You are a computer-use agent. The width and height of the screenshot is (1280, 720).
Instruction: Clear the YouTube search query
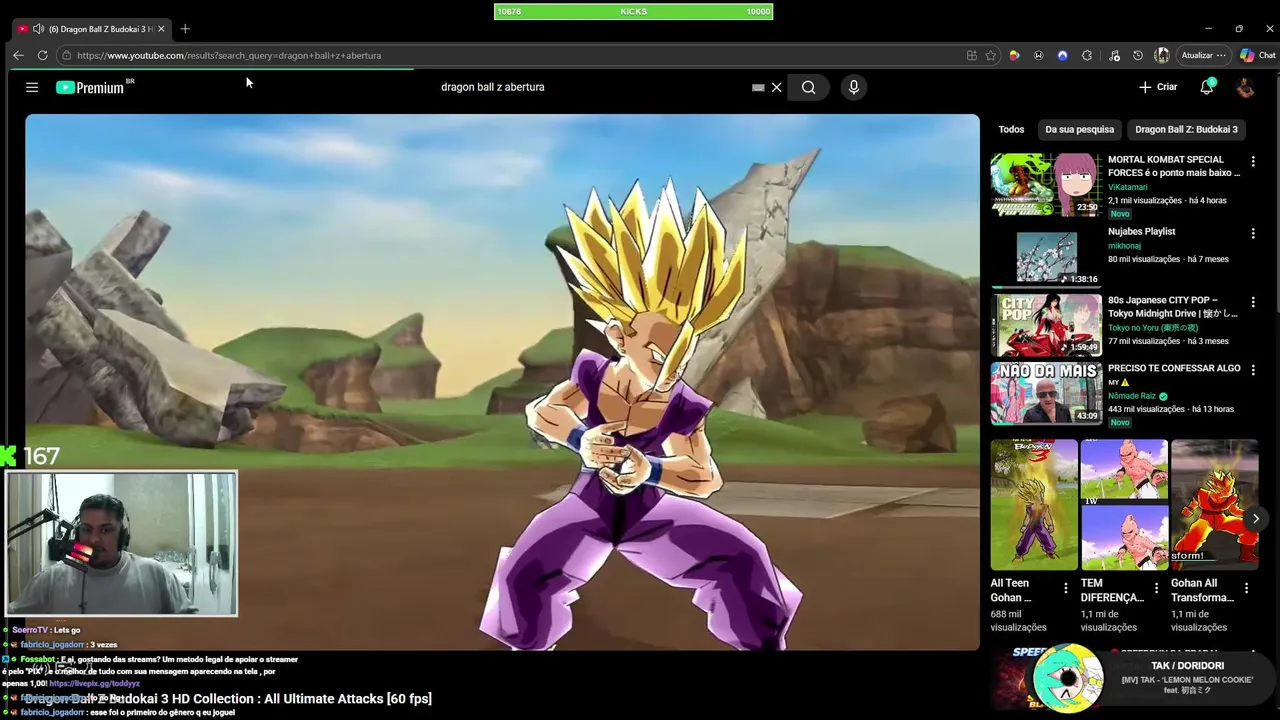click(x=776, y=87)
